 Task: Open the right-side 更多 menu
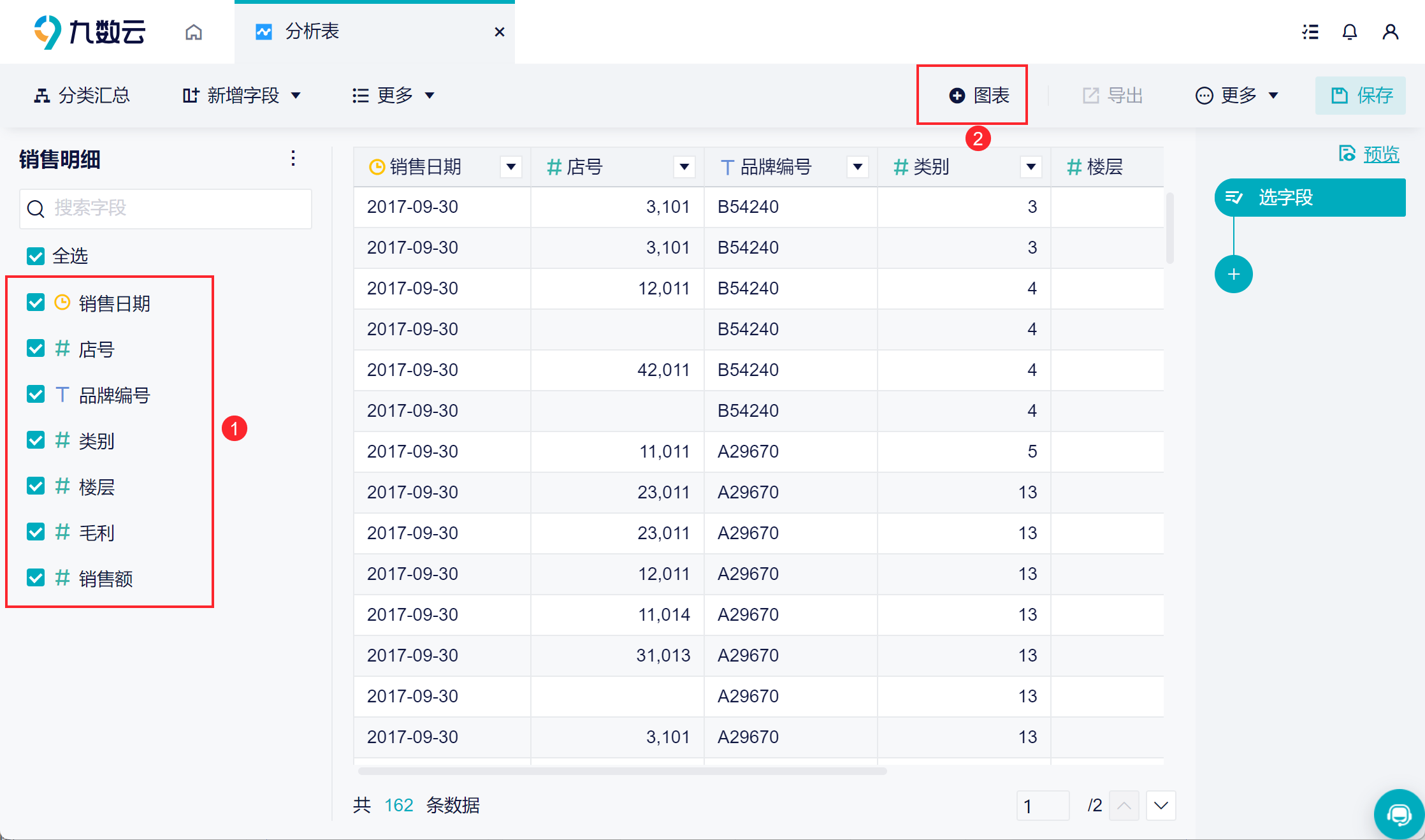[1236, 96]
